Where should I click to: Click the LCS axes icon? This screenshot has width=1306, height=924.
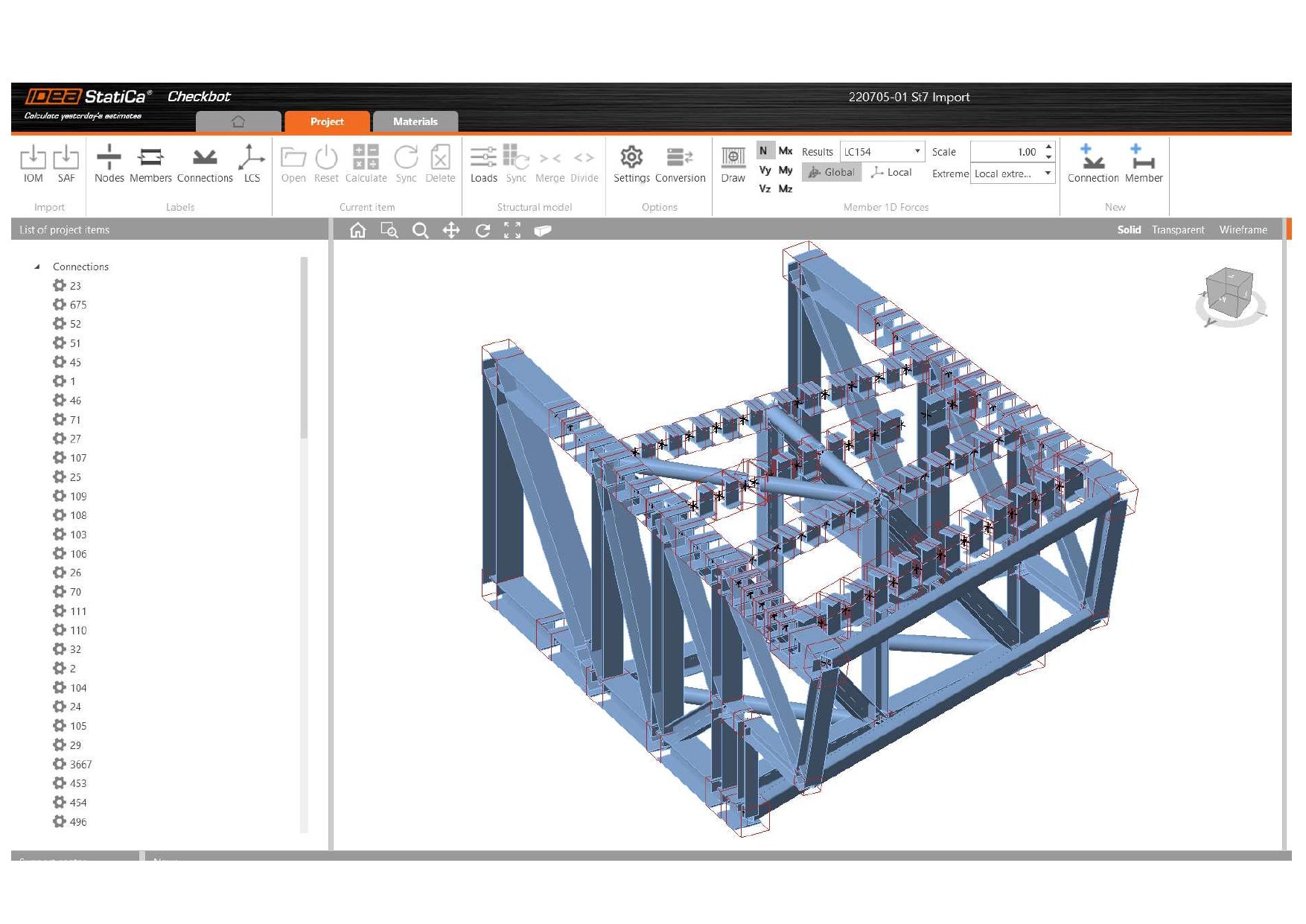[x=252, y=159]
